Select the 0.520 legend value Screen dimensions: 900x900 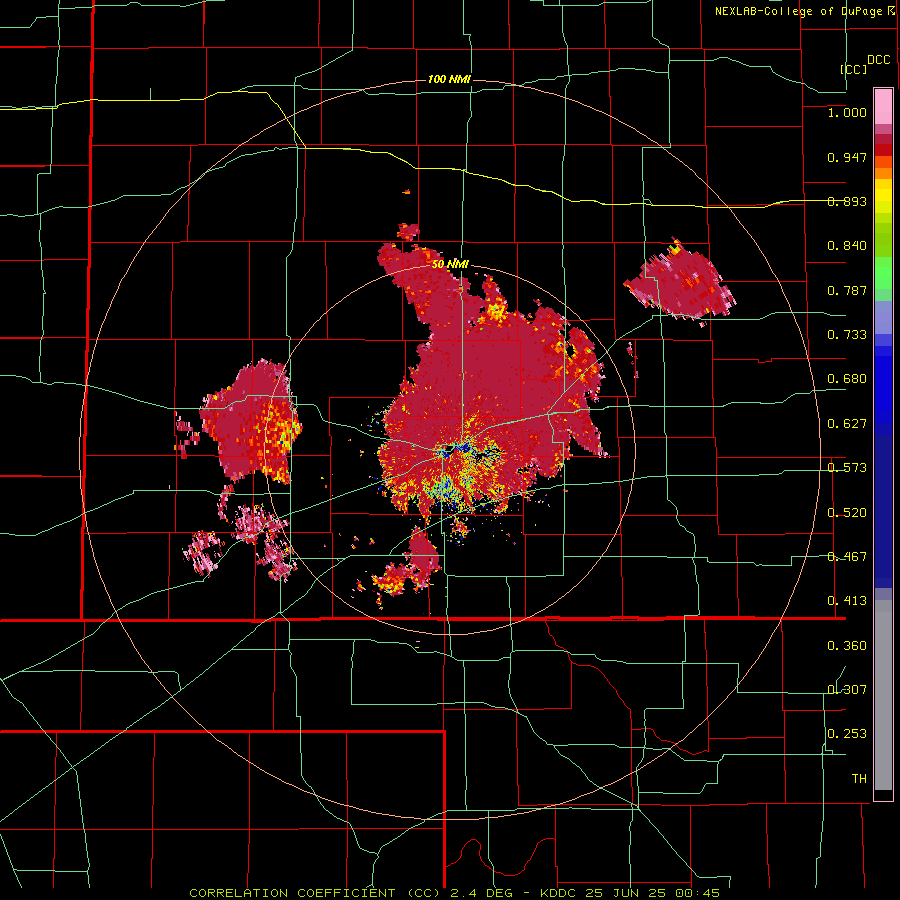point(847,513)
